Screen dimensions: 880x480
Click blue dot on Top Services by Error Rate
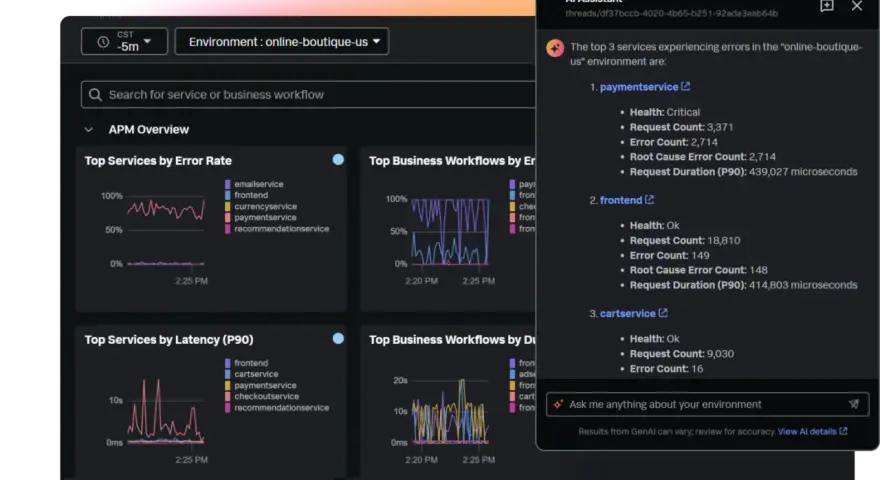[x=338, y=159]
